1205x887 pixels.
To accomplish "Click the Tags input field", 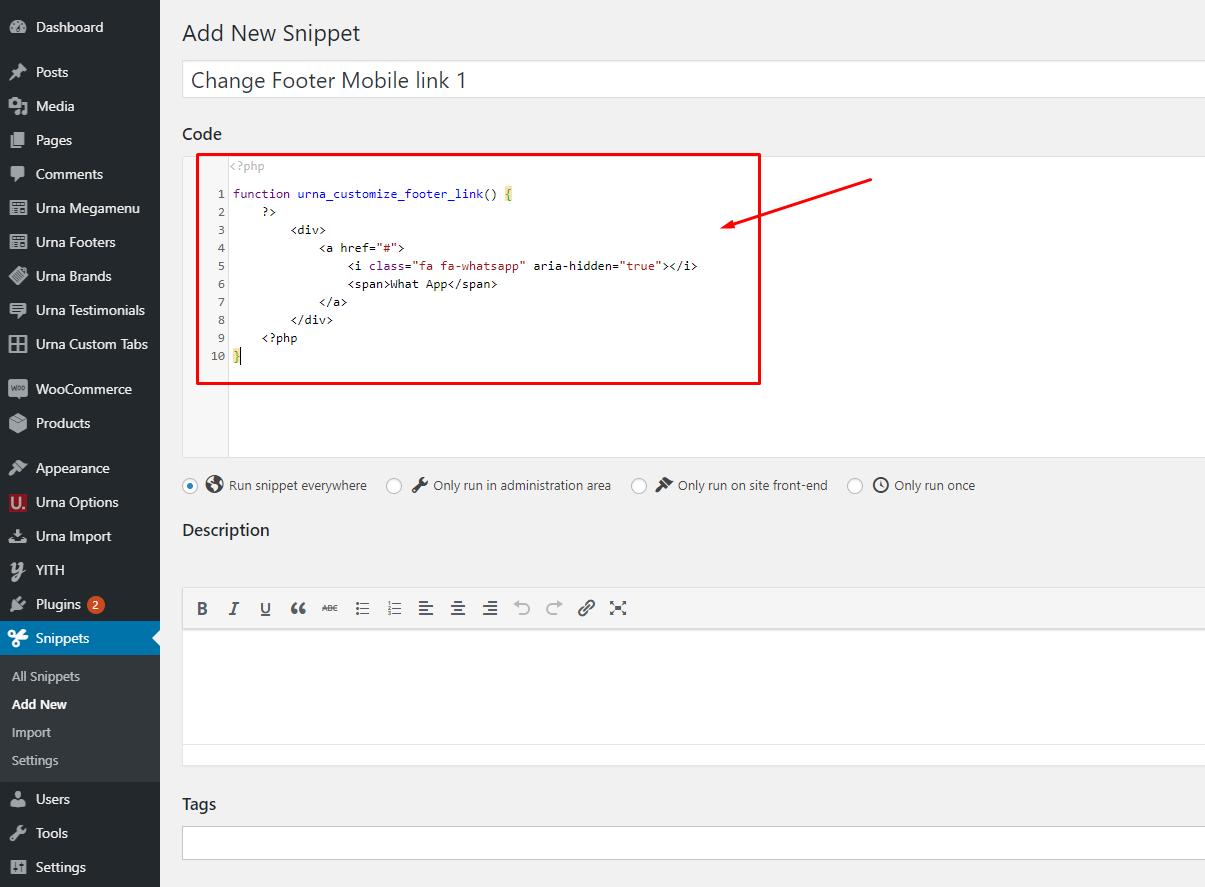I will (x=694, y=843).
